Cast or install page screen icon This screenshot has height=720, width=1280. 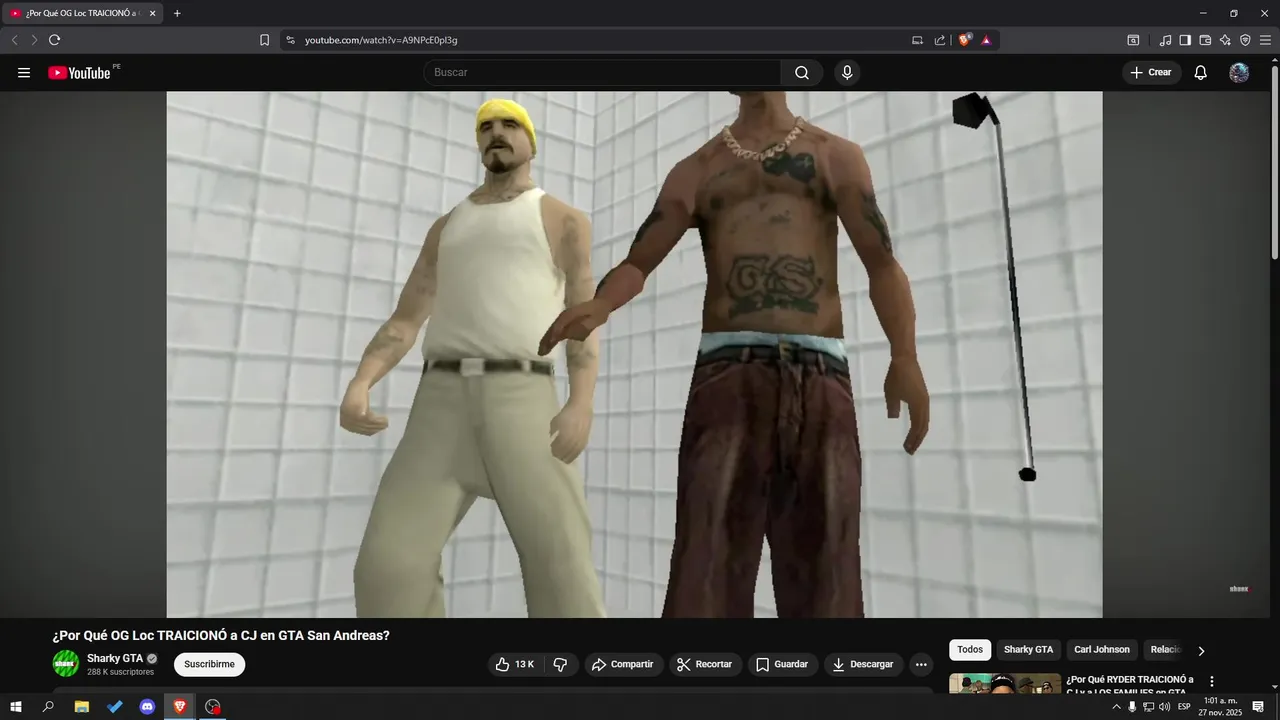coord(917,40)
